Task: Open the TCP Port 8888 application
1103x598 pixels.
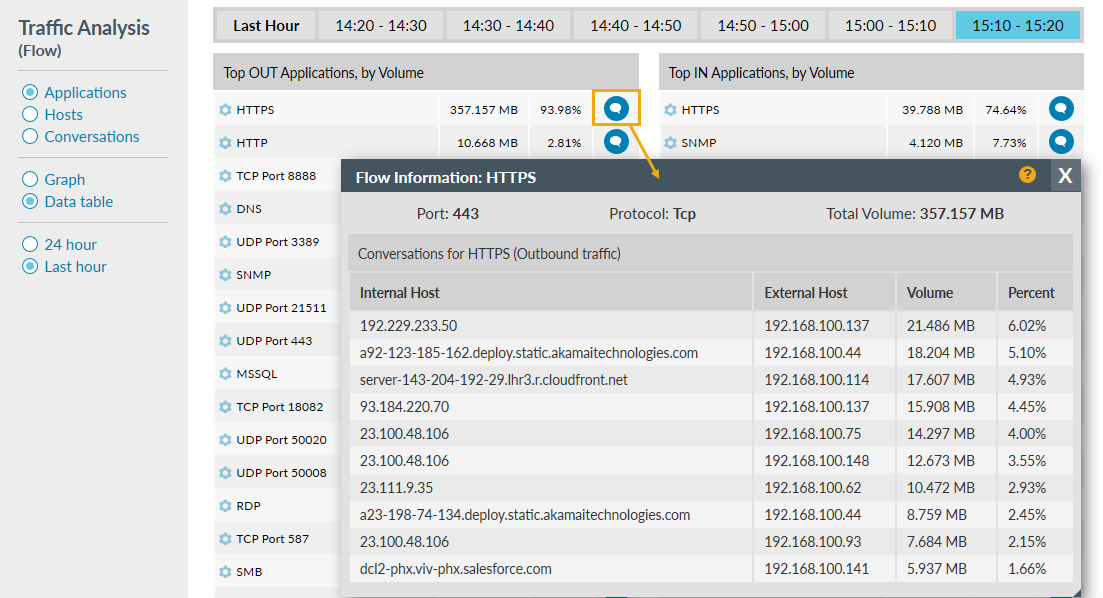Action: (x=276, y=176)
